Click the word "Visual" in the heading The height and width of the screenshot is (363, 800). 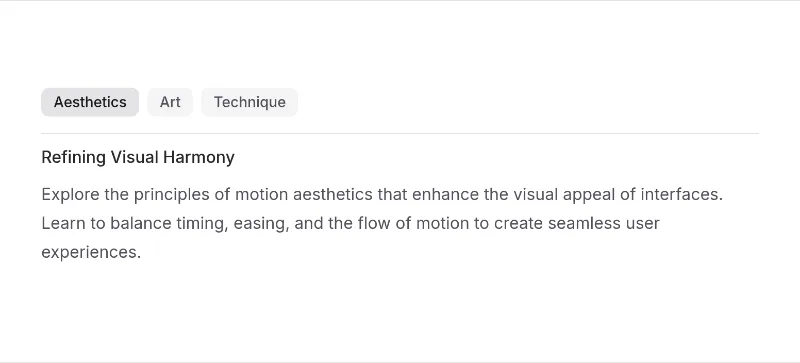135,157
